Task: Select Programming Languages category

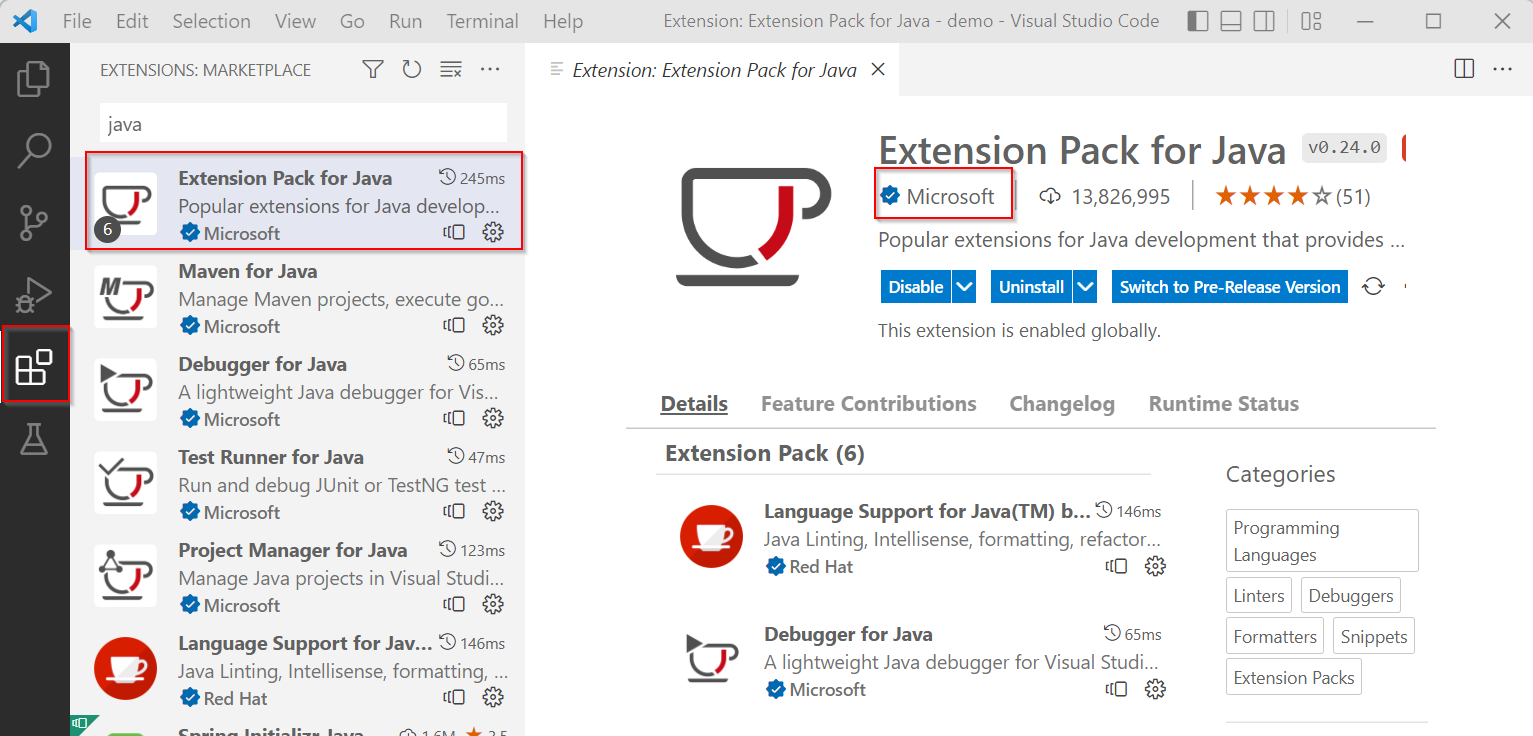Action: pyautogui.click(x=1322, y=541)
